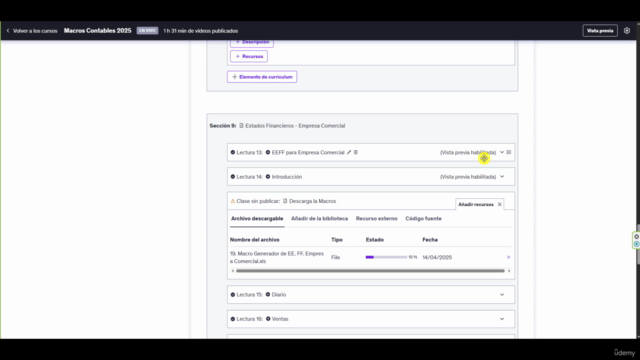The image size is (640, 360).
Task: Click scrollbar left arrow in file table
Action: click(233, 271)
